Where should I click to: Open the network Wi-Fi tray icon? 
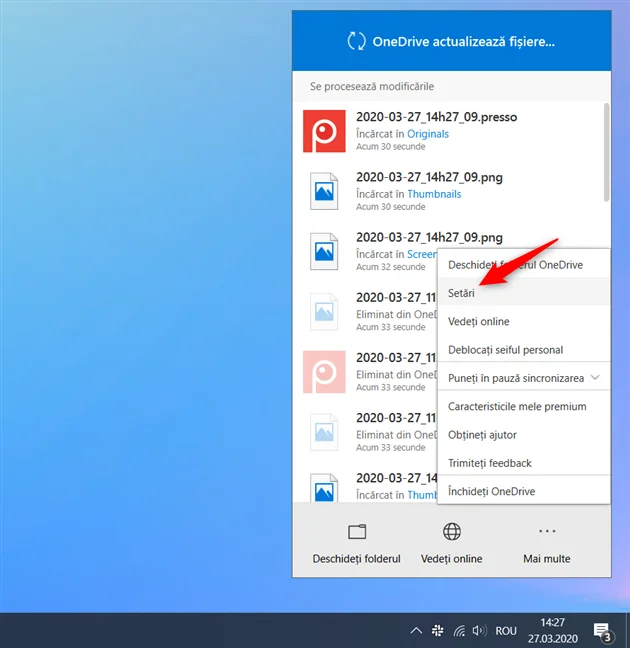[459, 631]
